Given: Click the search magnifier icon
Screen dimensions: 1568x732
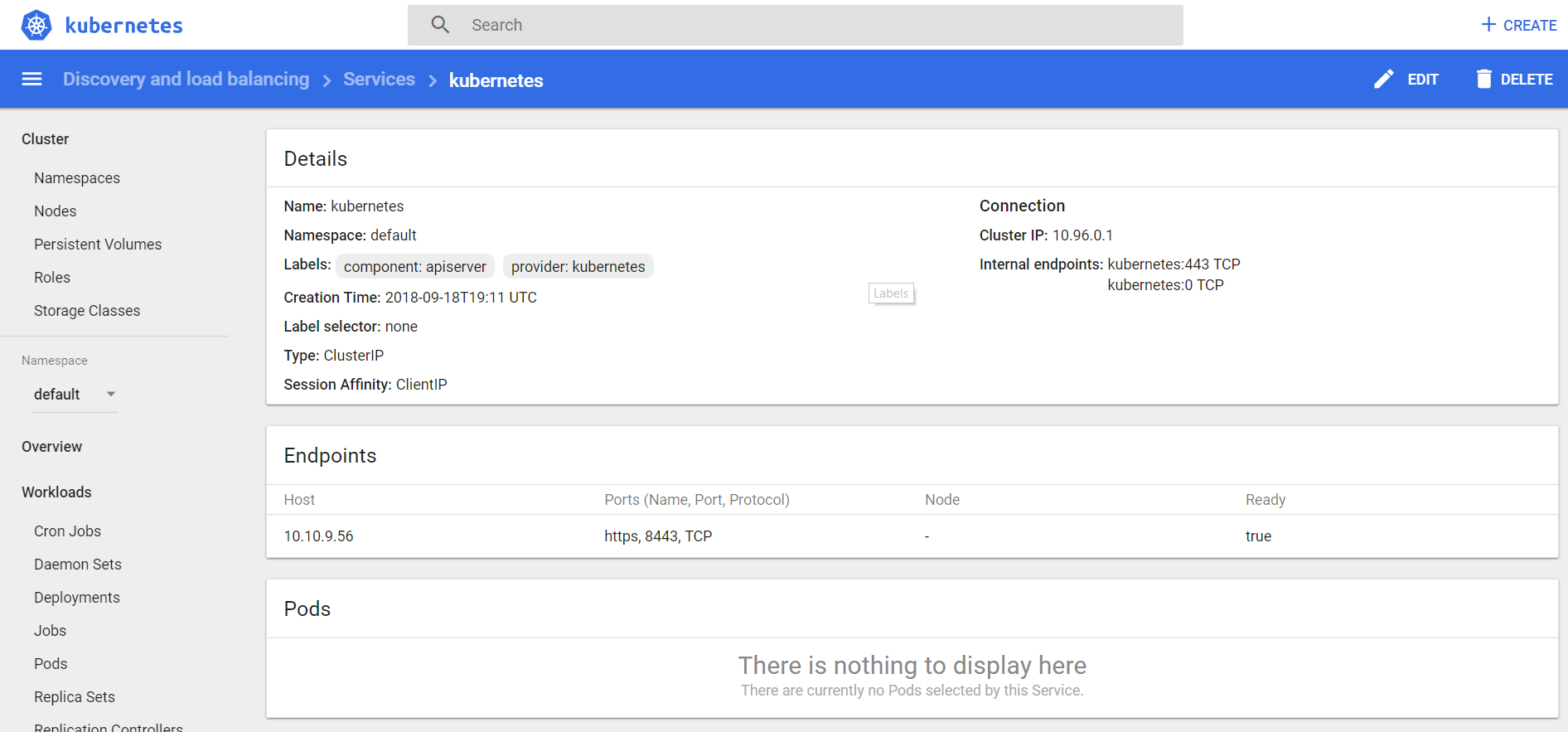Looking at the screenshot, I should [440, 25].
